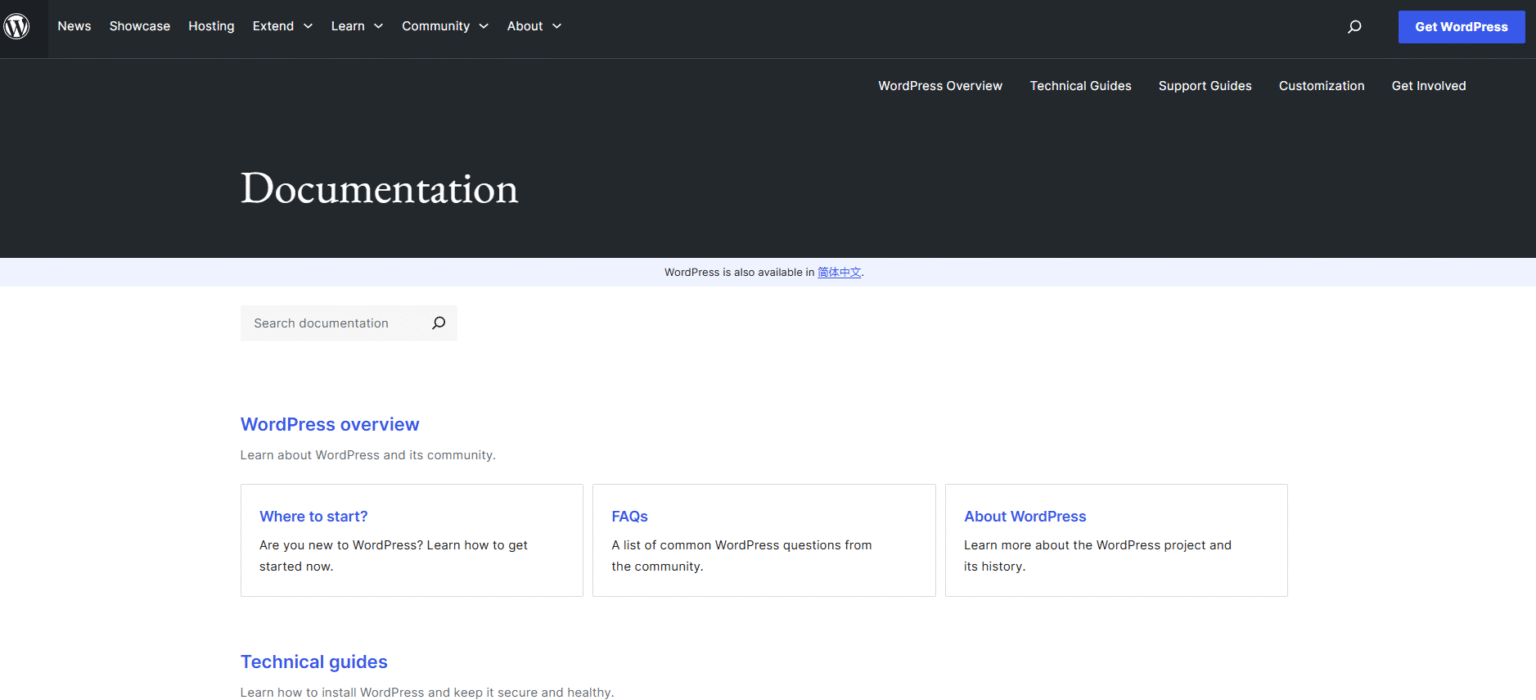Click 'Learn about WordPress and its community.' text
This screenshot has height=700, width=1536.
click(x=368, y=455)
